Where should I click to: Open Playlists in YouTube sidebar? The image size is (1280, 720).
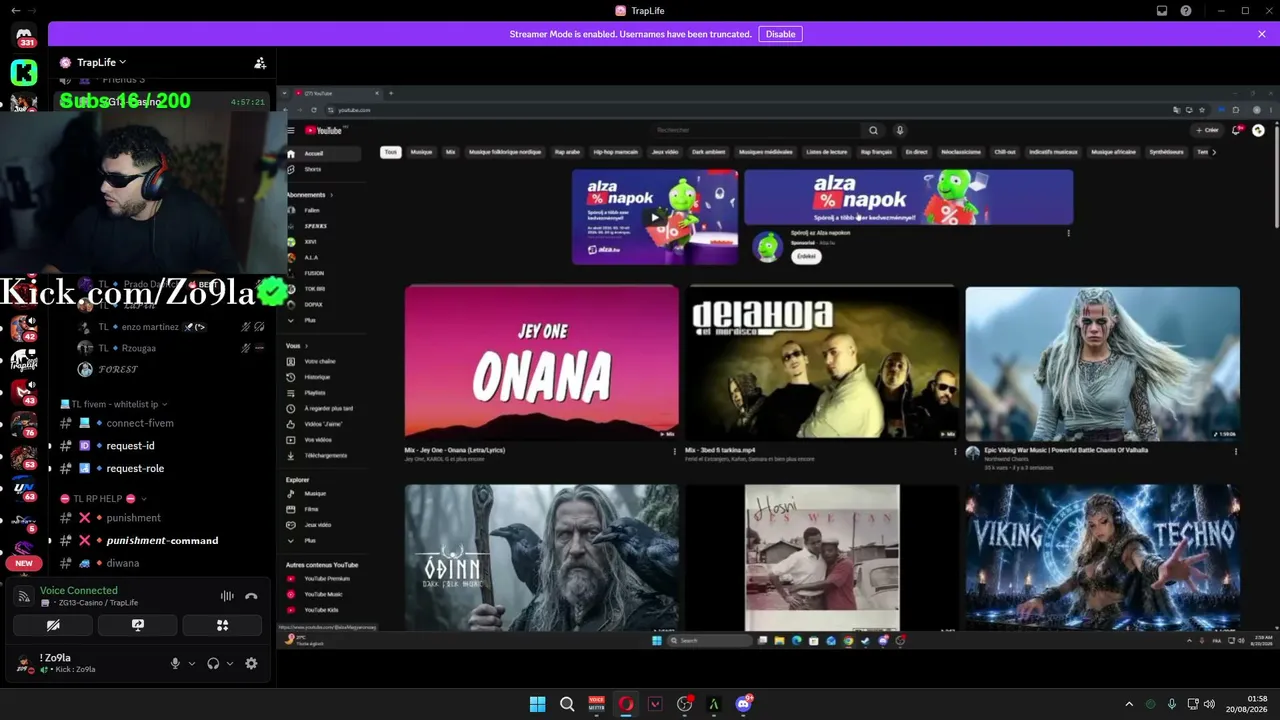315,393
